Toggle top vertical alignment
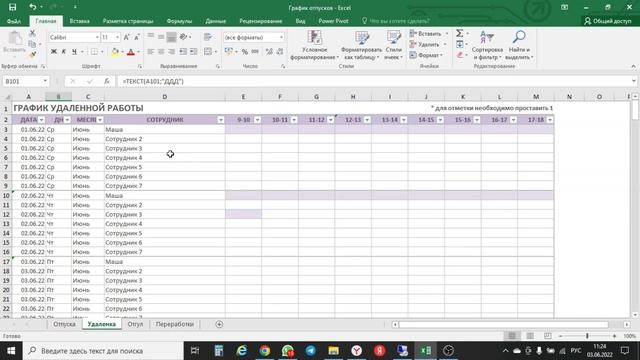640x360 pixels. [151, 37]
